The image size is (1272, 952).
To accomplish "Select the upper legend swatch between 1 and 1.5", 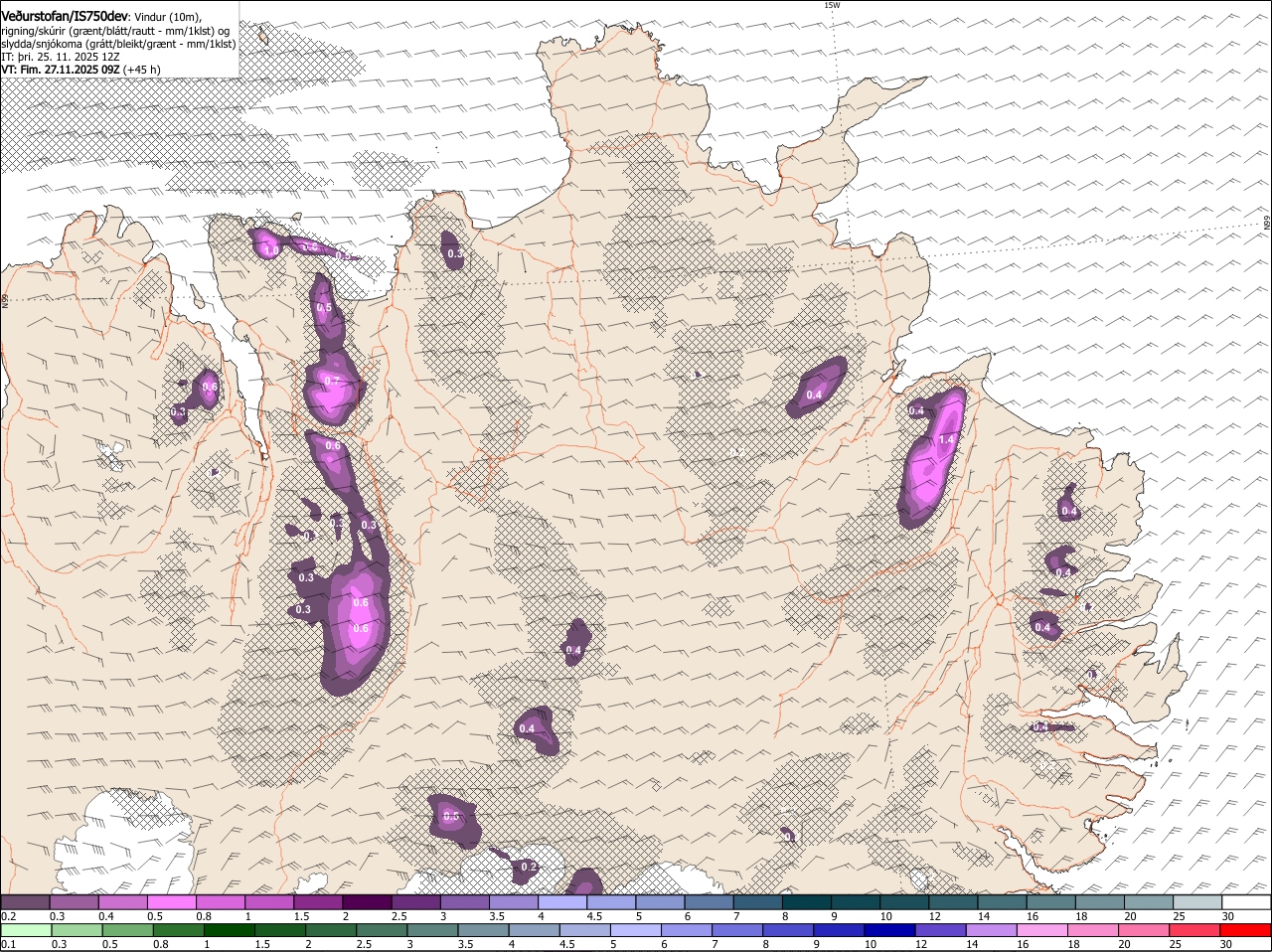I will point(269,902).
